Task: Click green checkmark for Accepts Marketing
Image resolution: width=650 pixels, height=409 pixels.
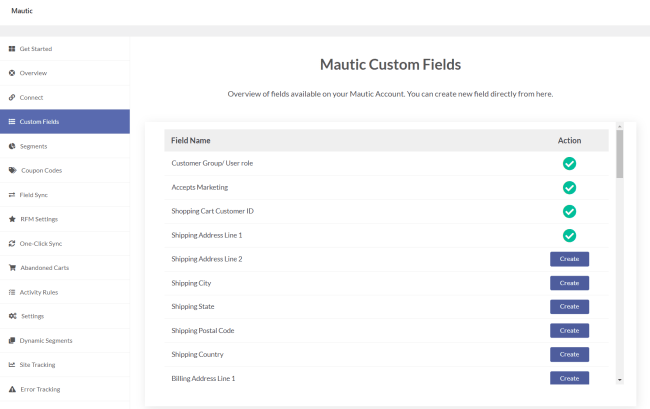Action: coord(569,187)
